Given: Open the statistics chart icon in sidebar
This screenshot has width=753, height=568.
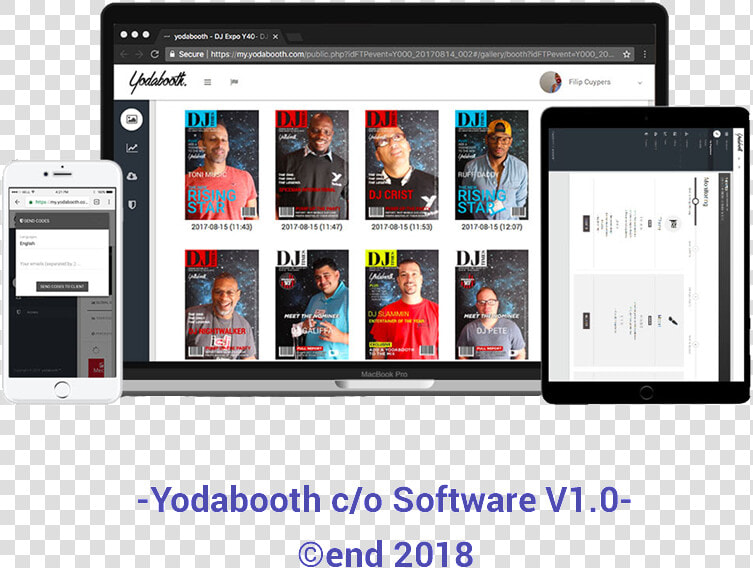Looking at the screenshot, I should (x=132, y=148).
